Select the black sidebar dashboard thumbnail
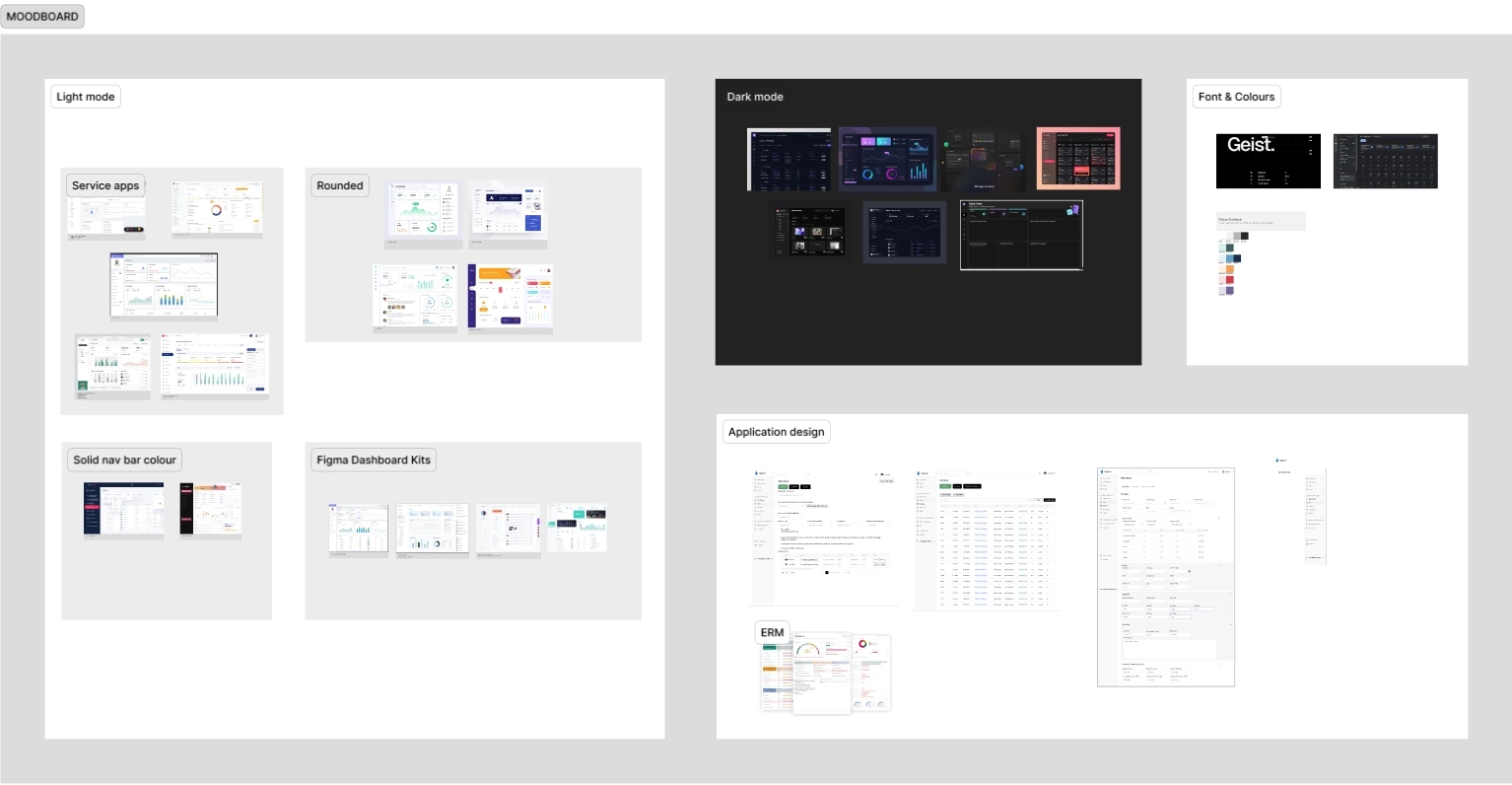The height and width of the screenshot is (785, 1512). point(211,510)
